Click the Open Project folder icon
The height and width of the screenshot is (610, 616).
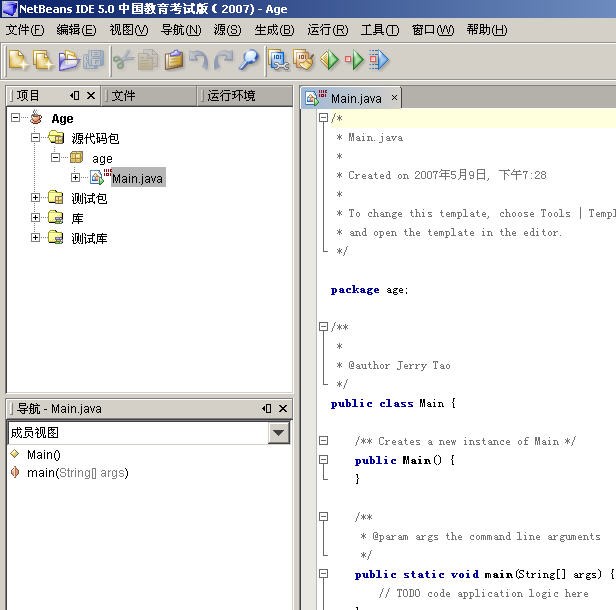(68, 60)
